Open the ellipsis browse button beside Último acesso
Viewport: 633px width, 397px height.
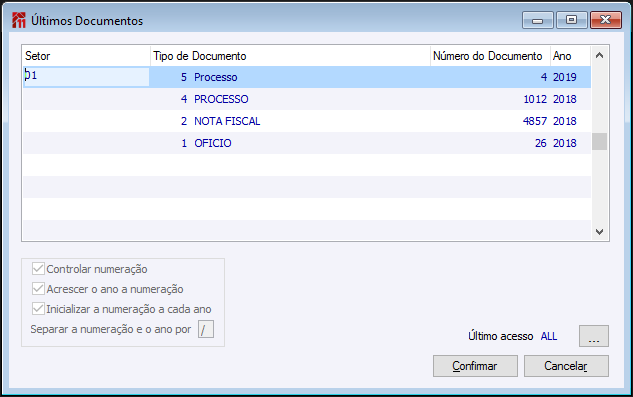click(x=593, y=336)
